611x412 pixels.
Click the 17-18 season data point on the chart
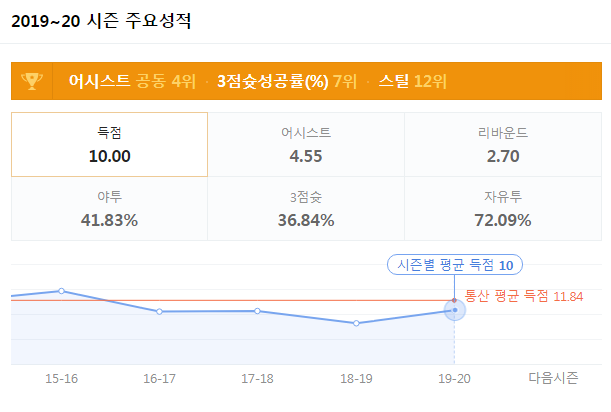(258, 311)
